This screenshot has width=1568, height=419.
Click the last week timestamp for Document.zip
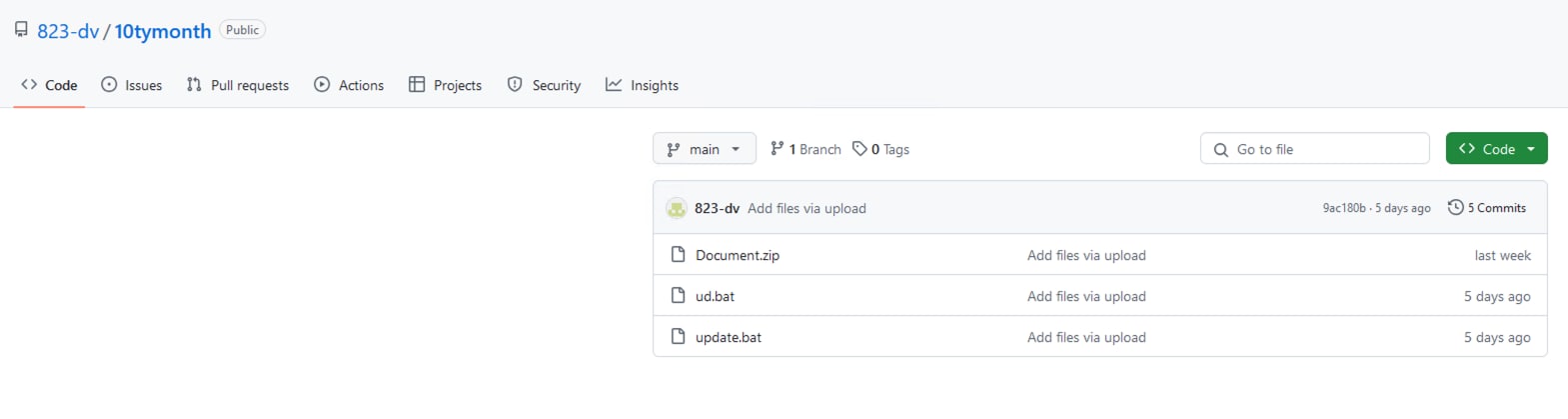tap(1502, 255)
